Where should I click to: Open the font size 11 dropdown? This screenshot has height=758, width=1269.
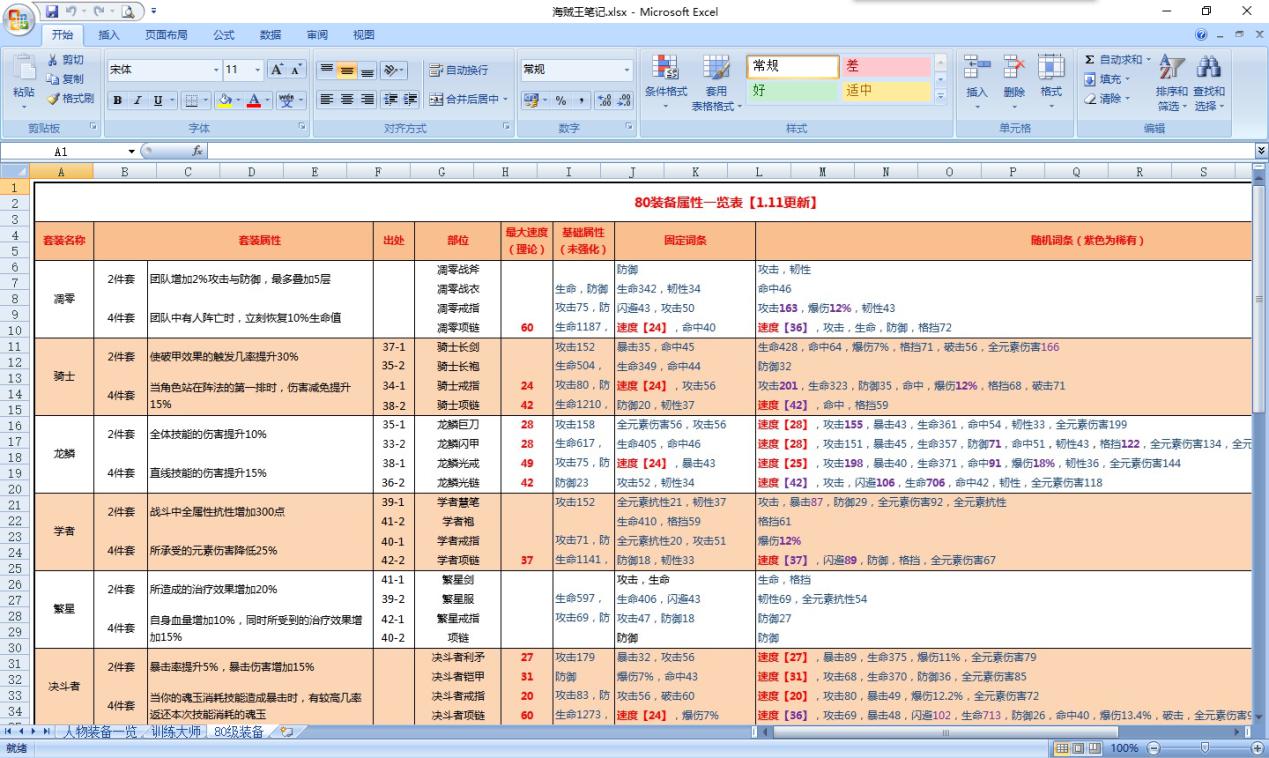point(257,70)
